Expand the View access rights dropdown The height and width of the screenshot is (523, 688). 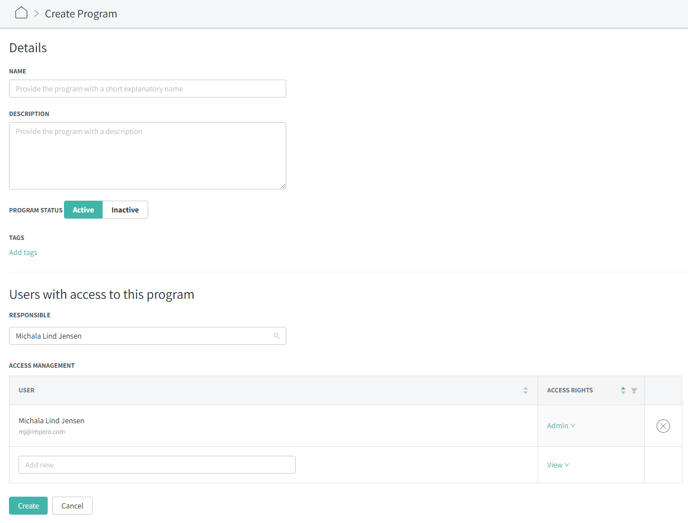click(558, 465)
